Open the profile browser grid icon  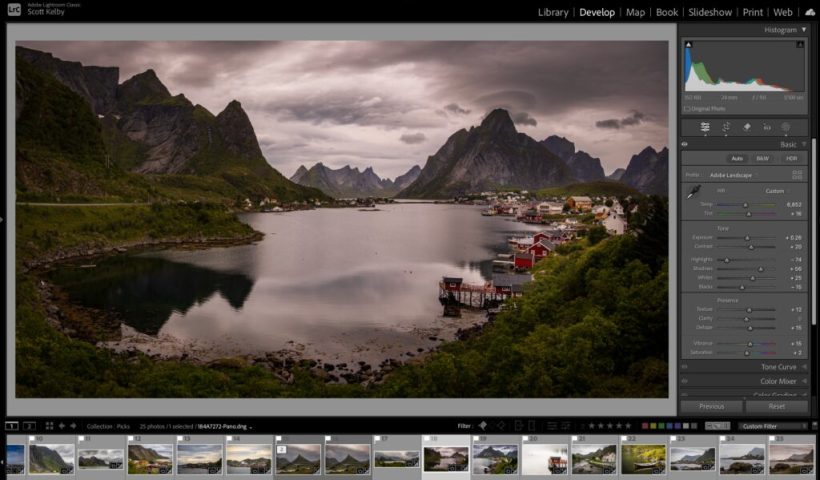click(797, 174)
